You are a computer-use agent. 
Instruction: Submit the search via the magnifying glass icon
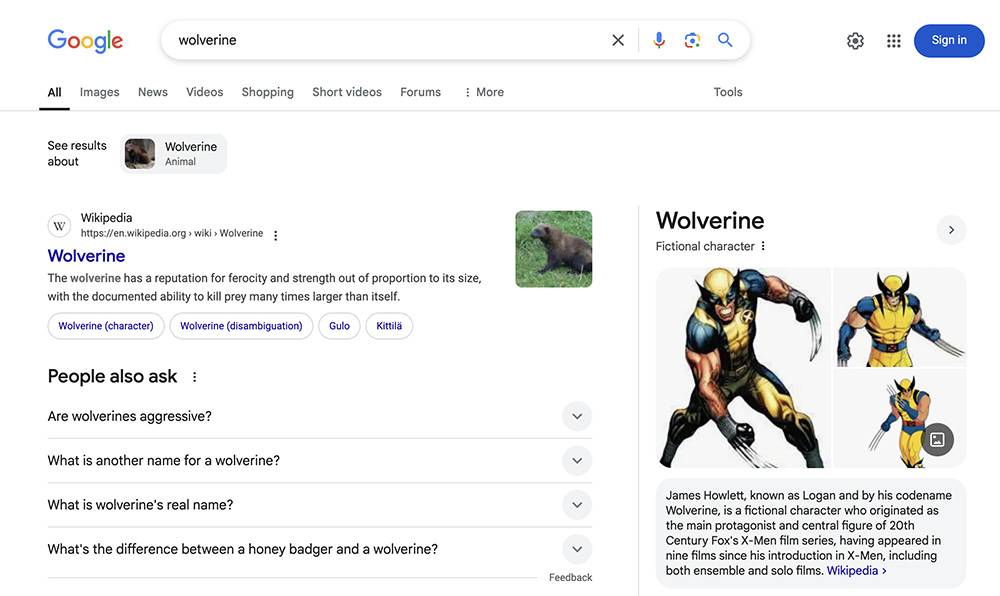pos(725,40)
